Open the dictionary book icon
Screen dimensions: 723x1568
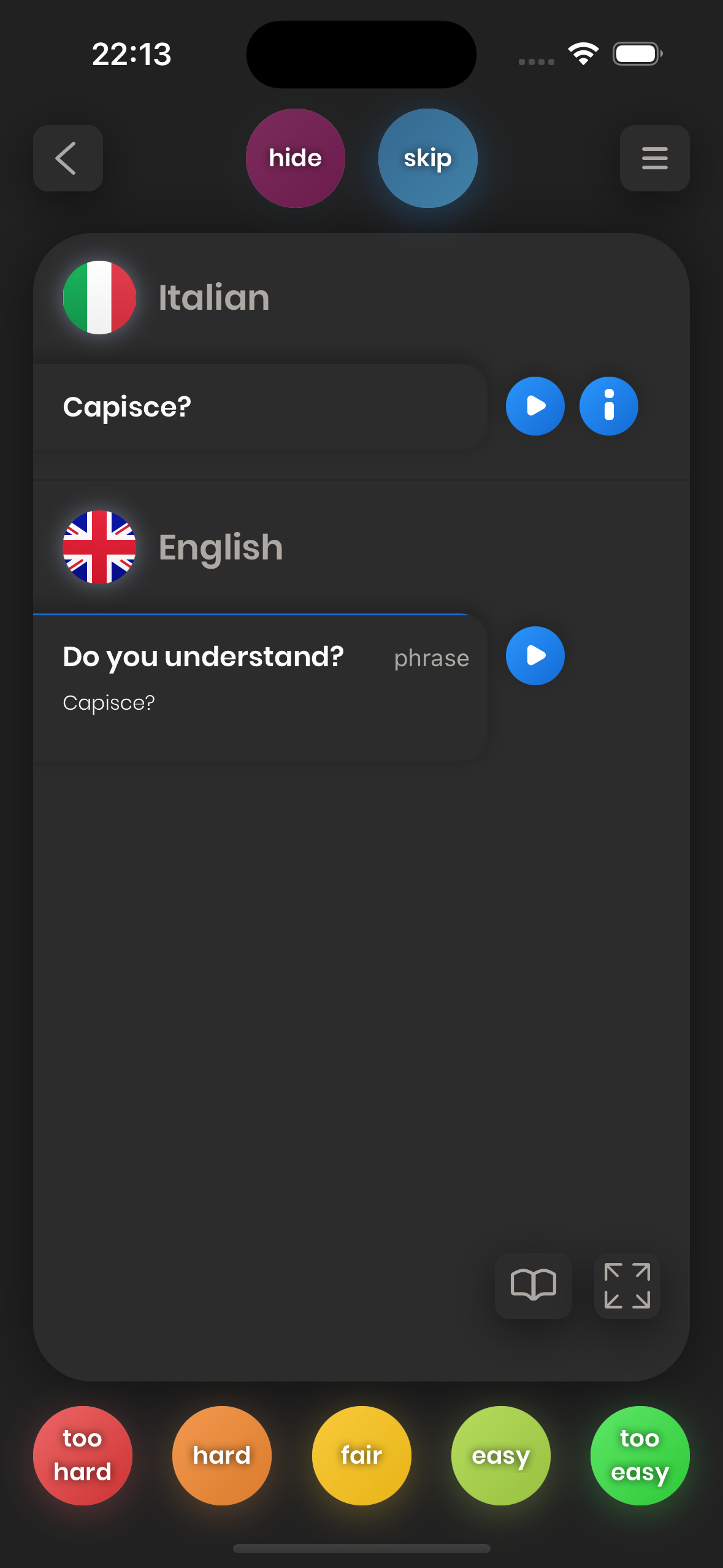tap(533, 1285)
